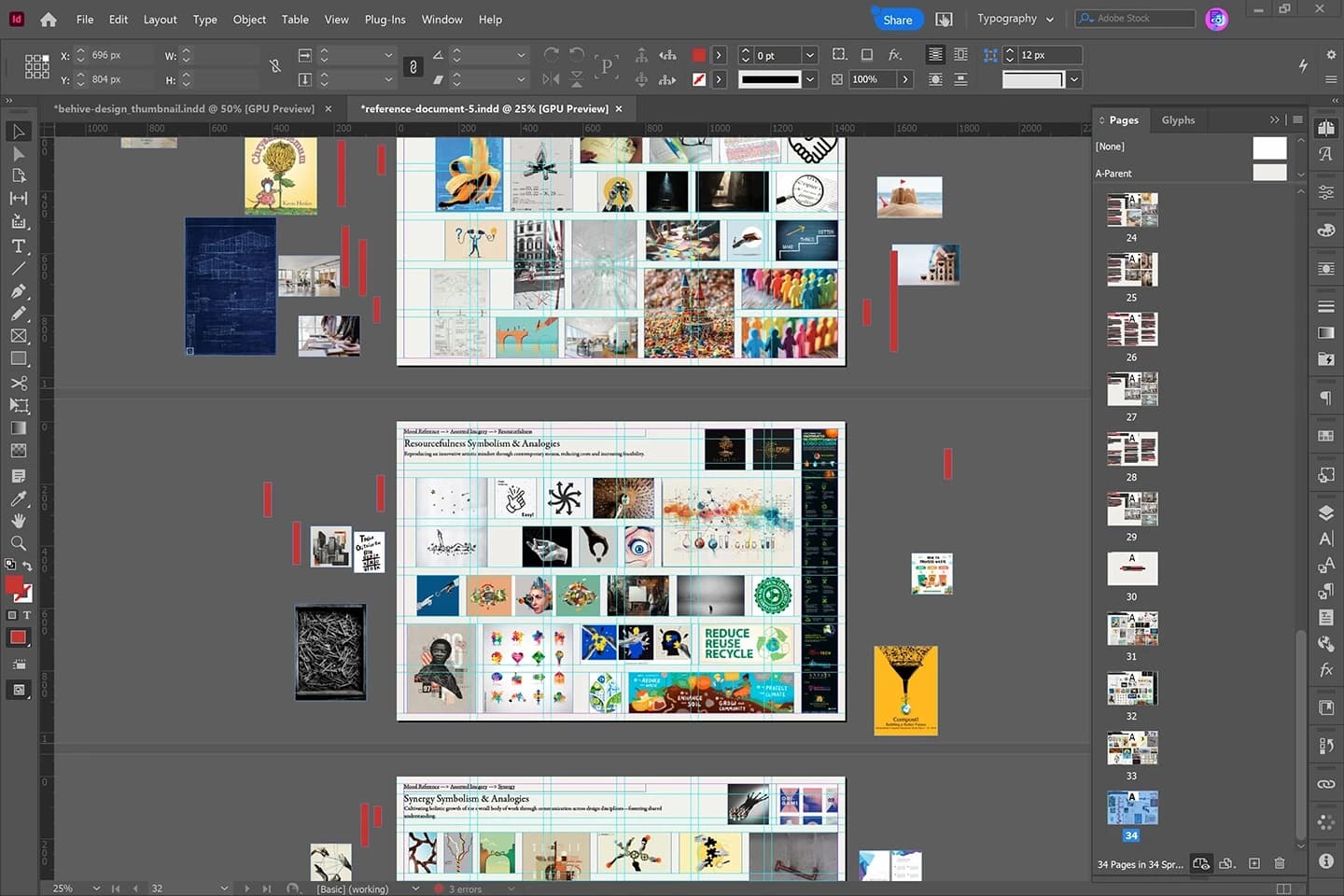The height and width of the screenshot is (896, 1344).
Task: Switch to the Glyphs tab
Action: (1178, 119)
